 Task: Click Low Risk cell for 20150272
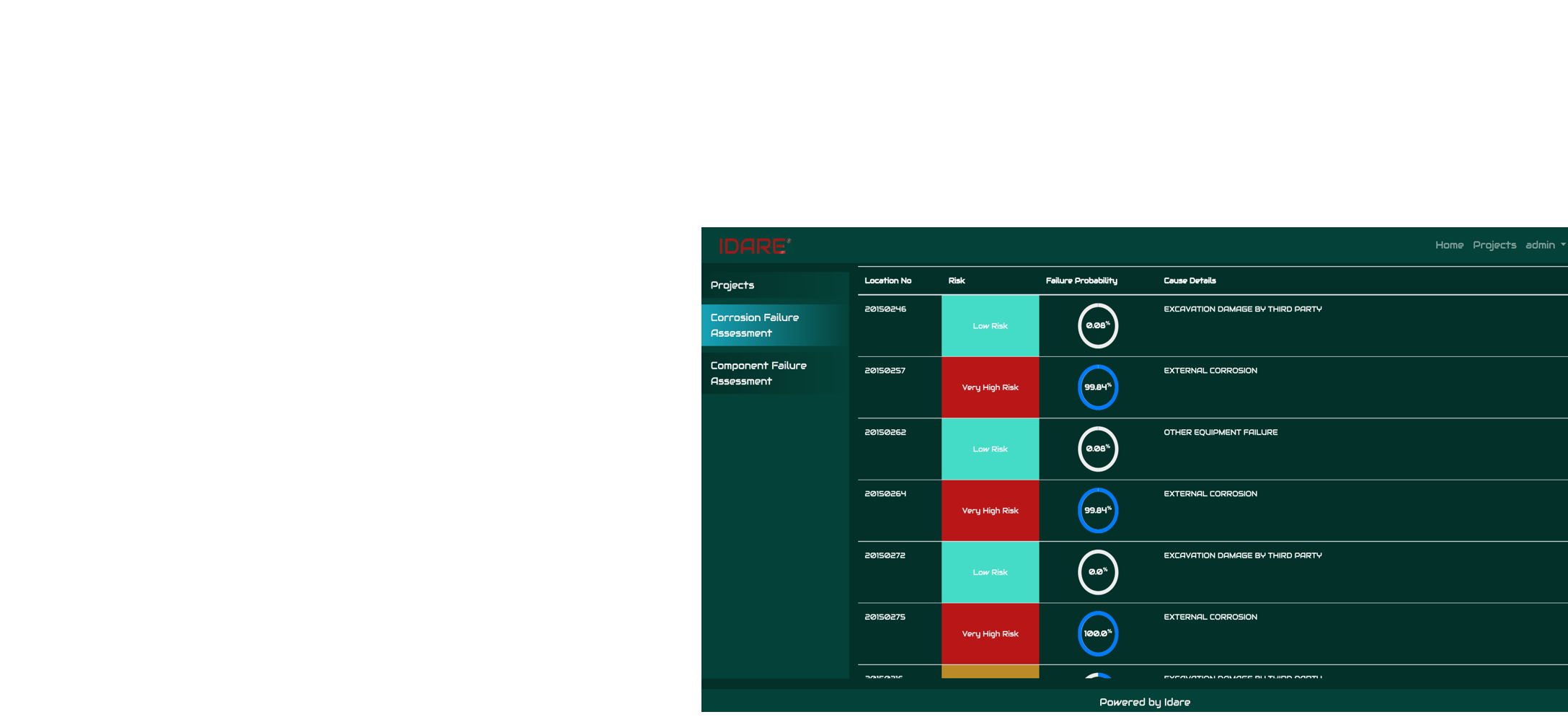(x=990, y=573)
